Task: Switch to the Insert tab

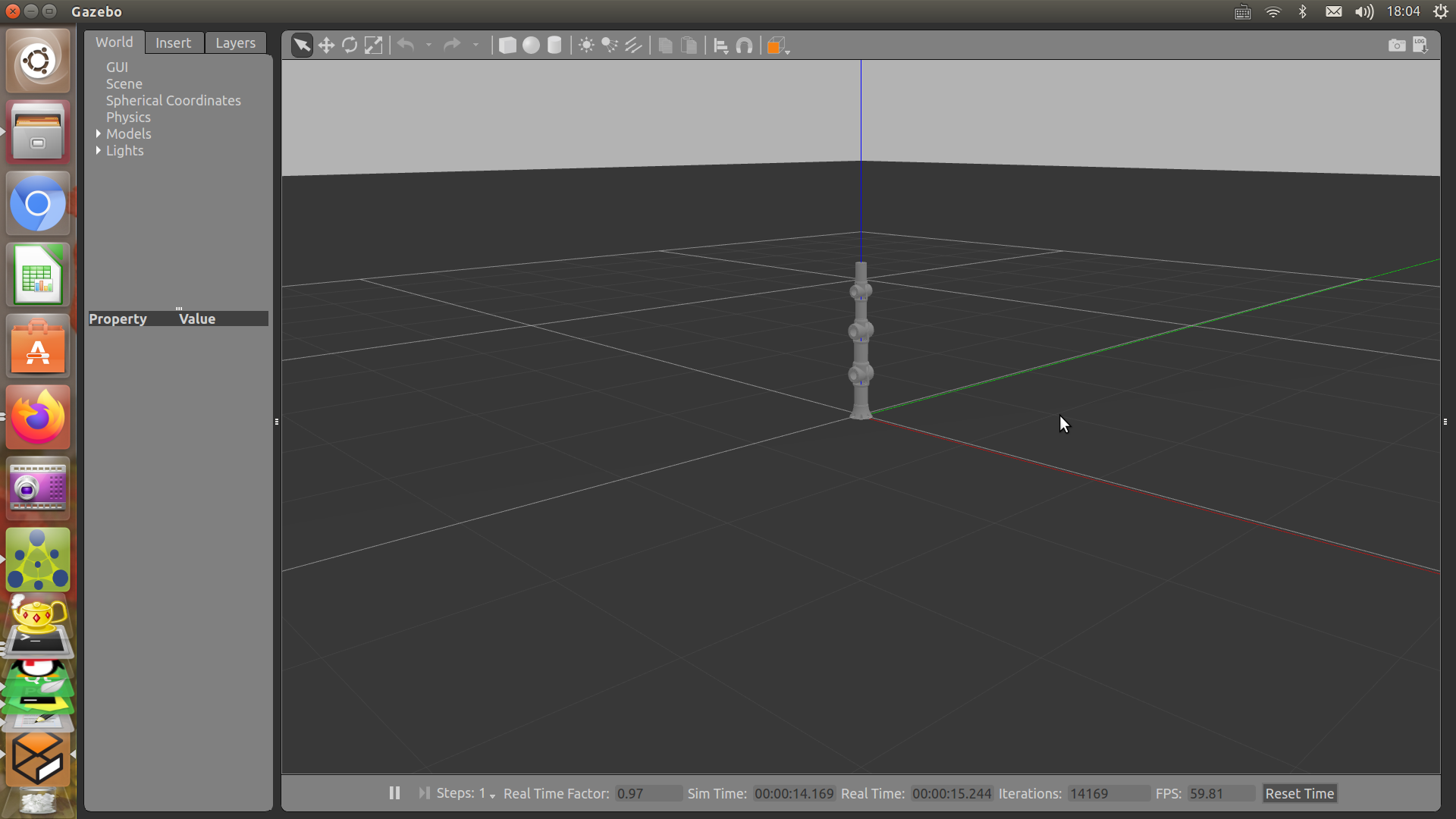Action: (x=173, y=43)
